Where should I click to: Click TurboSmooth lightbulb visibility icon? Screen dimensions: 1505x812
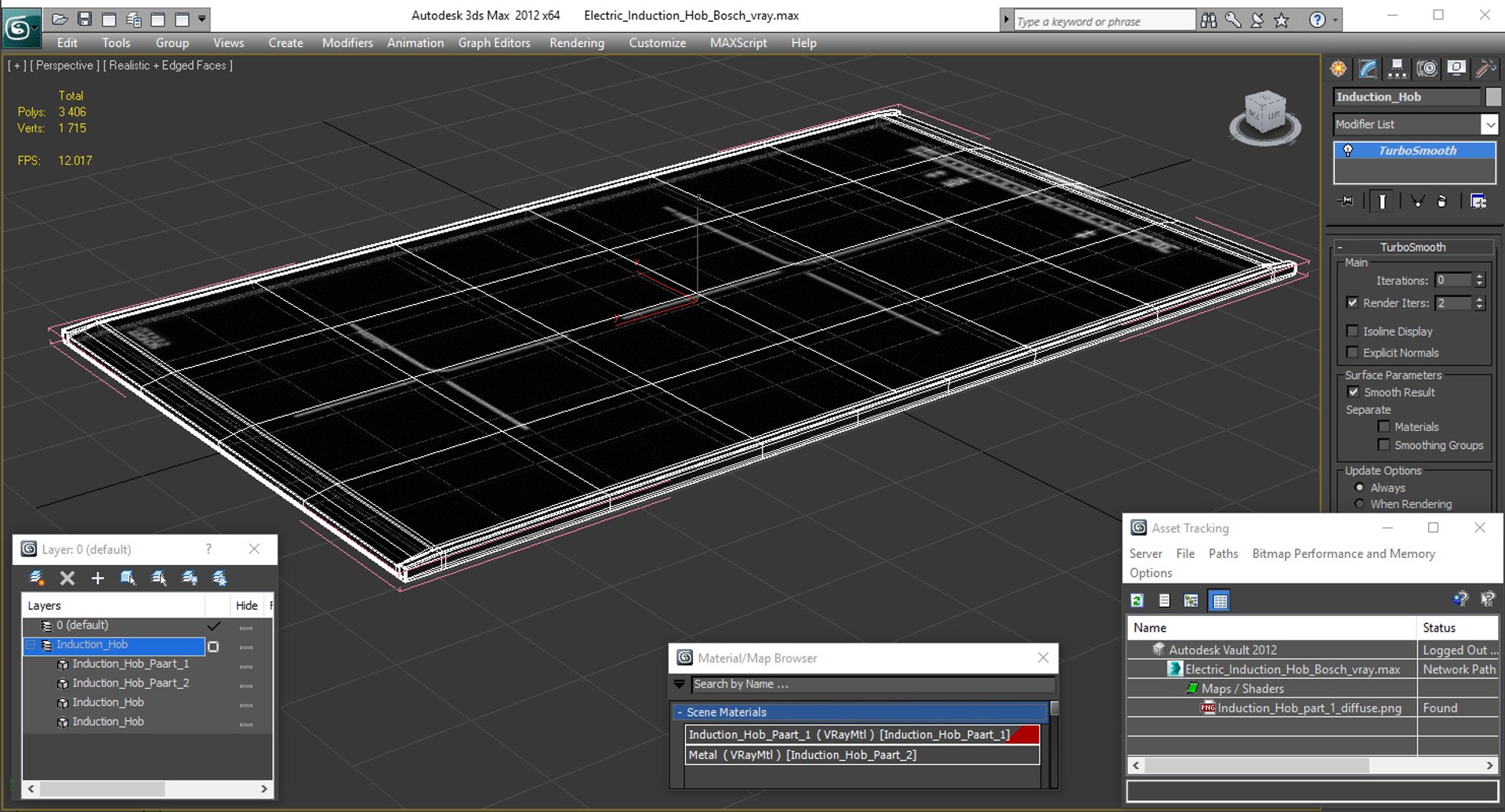tap(1347, 150)
